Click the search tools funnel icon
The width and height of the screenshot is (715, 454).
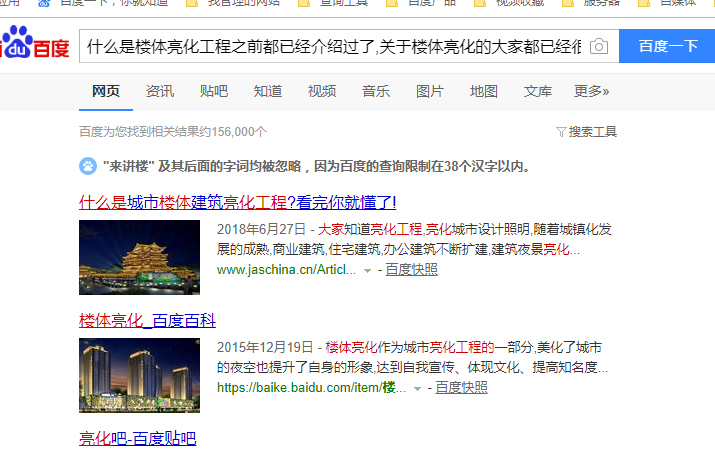point(561,132)
